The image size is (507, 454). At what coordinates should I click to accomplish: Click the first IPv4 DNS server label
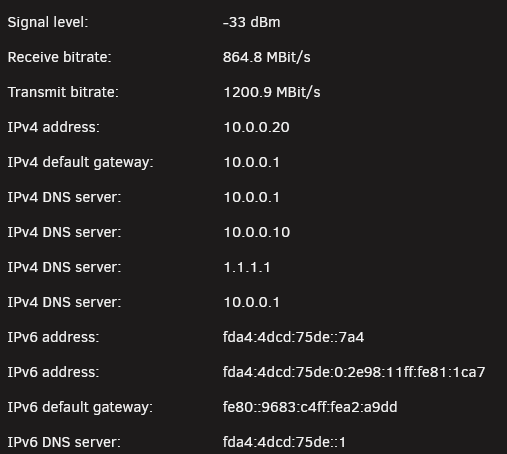64,197
